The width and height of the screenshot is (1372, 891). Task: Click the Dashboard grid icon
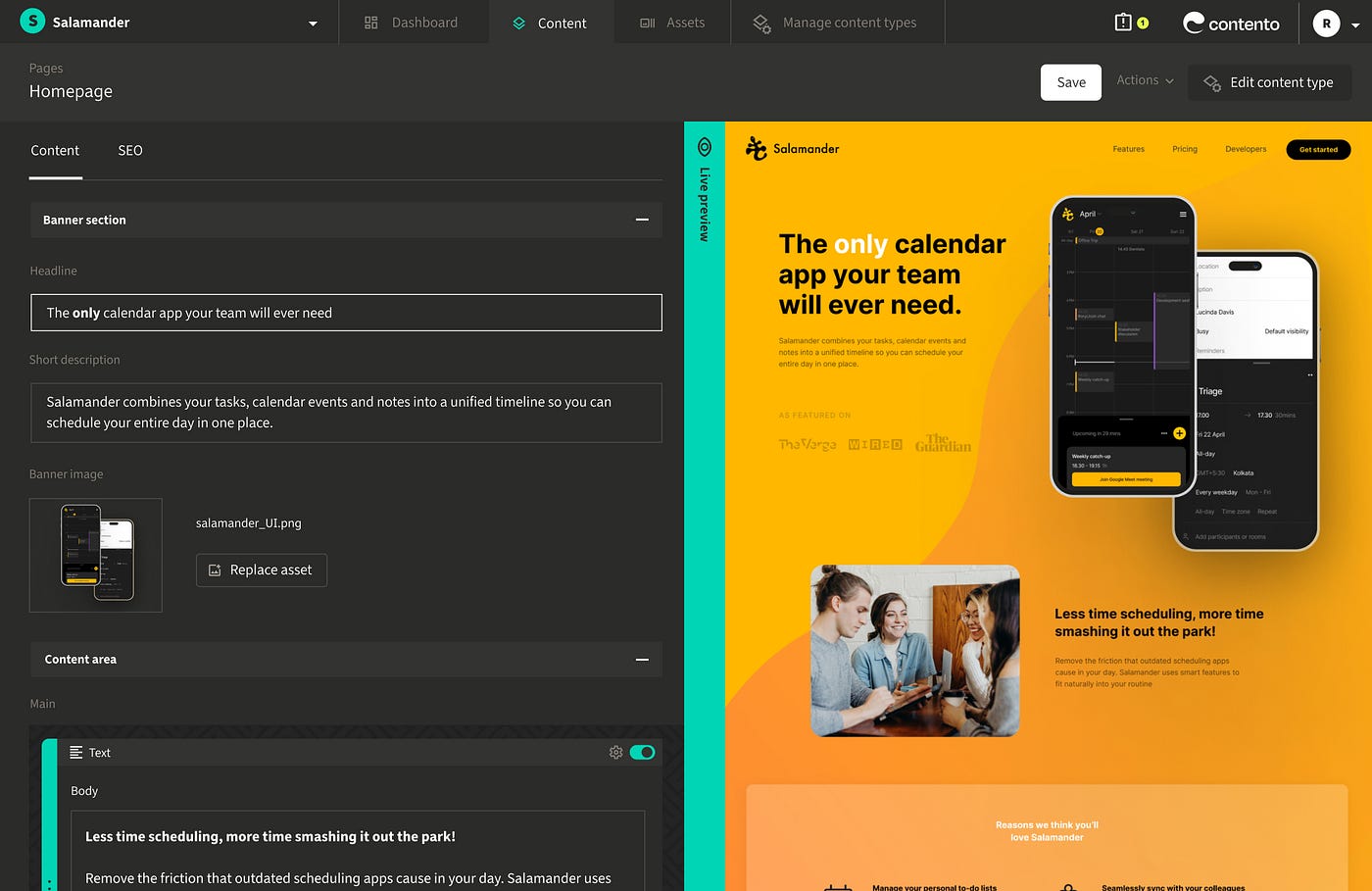point(370,23)
